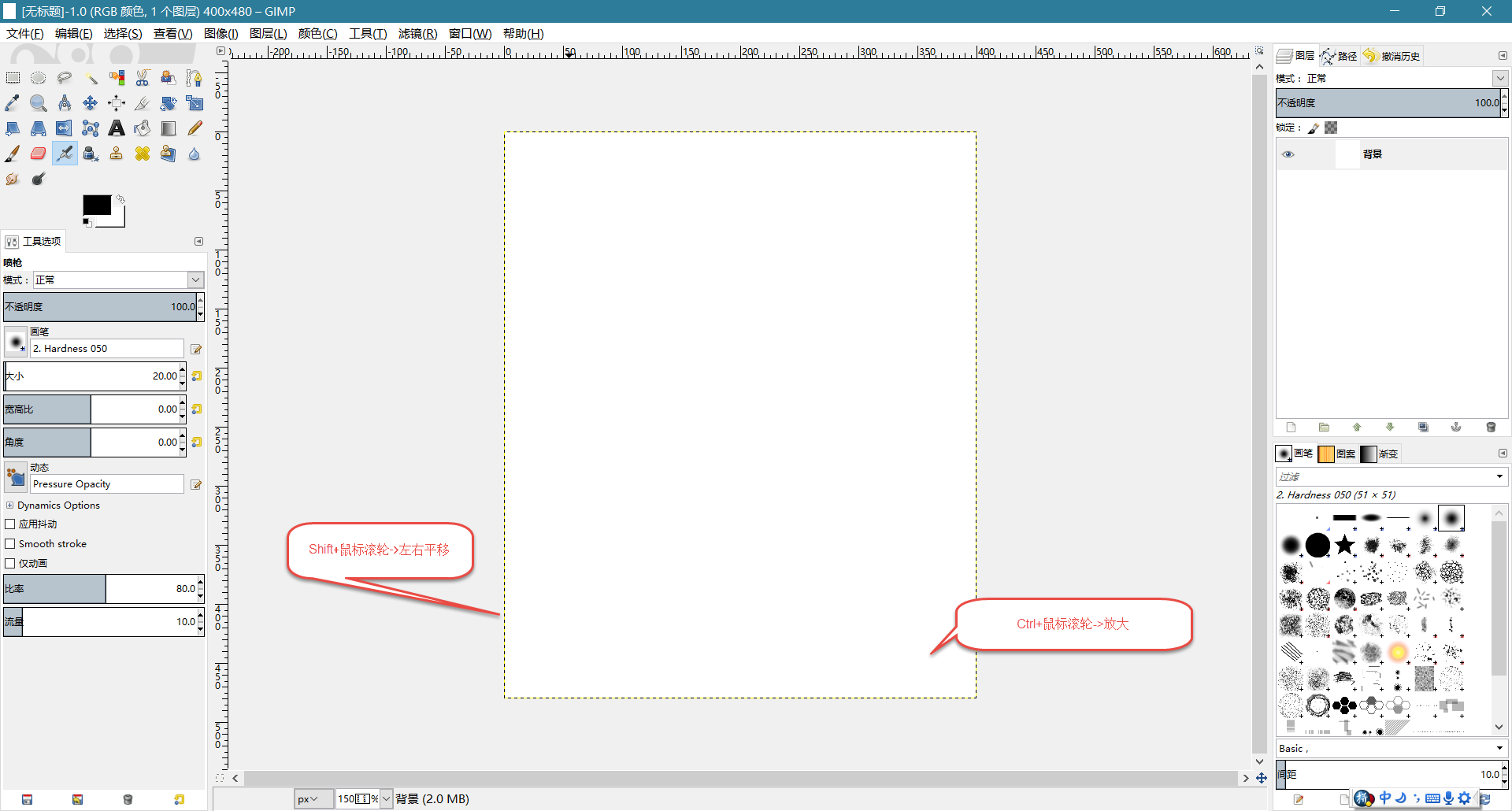This screenshot has width=1512, height=811.
Task: Click the black foreground color swatch
Action: tap(96, 205)
